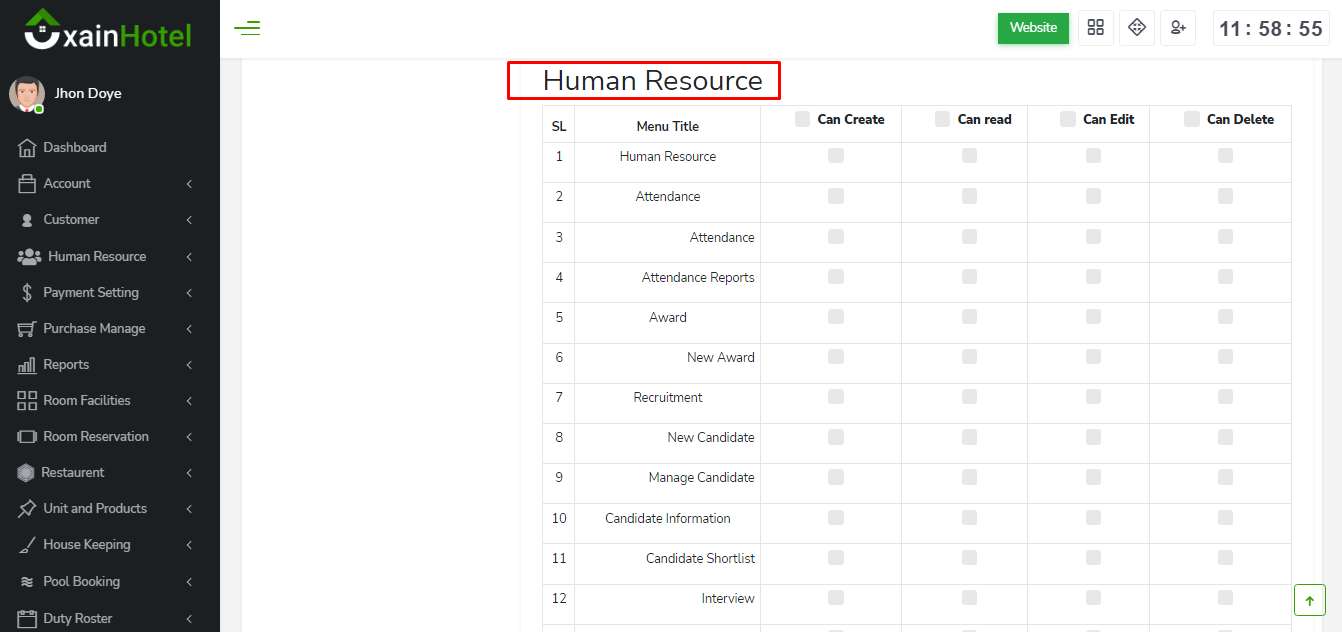
Task: Open the Payment Setting menu item
Action: [91, 293]
